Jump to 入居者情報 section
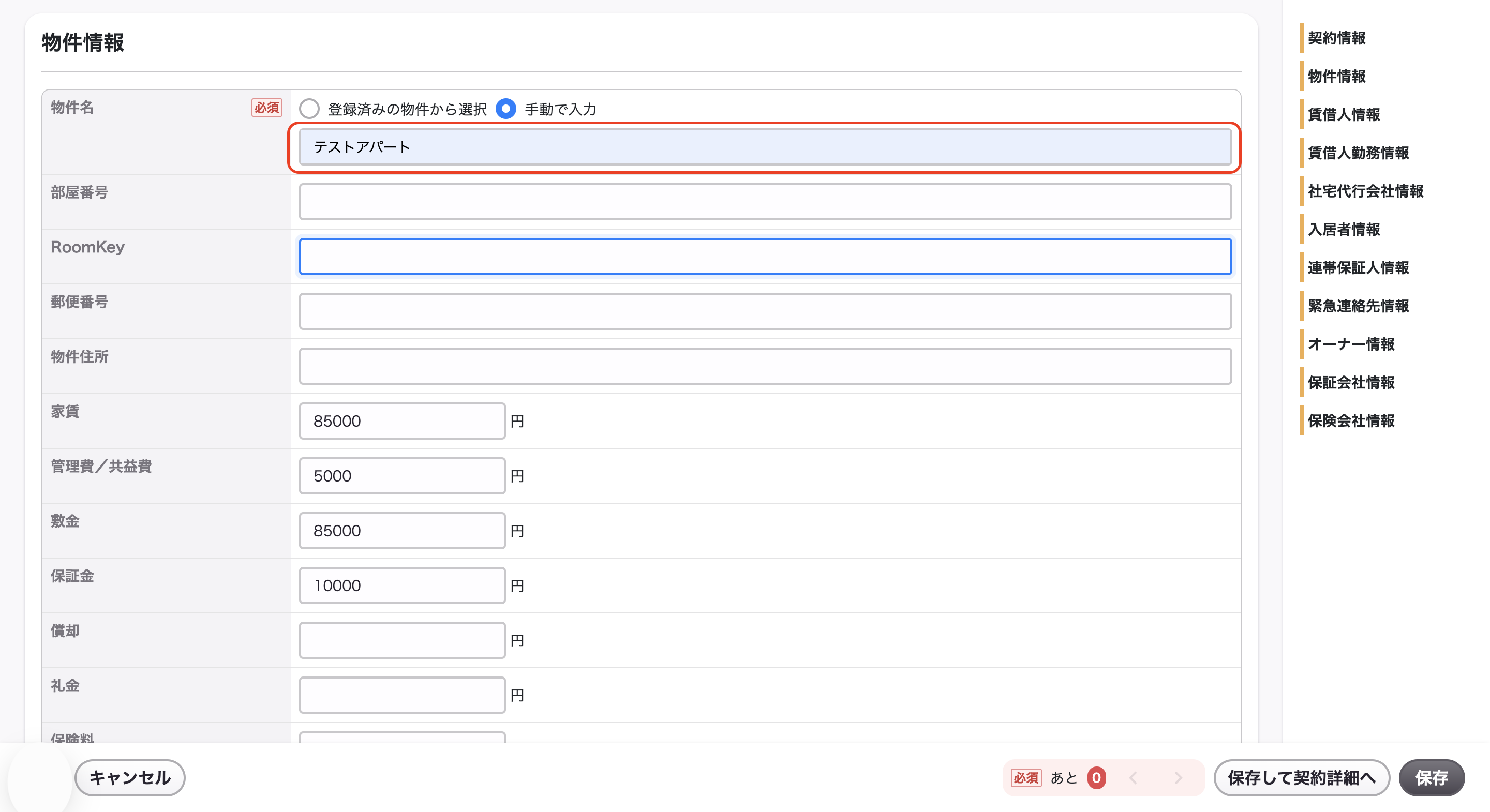 coord(1344,230)
